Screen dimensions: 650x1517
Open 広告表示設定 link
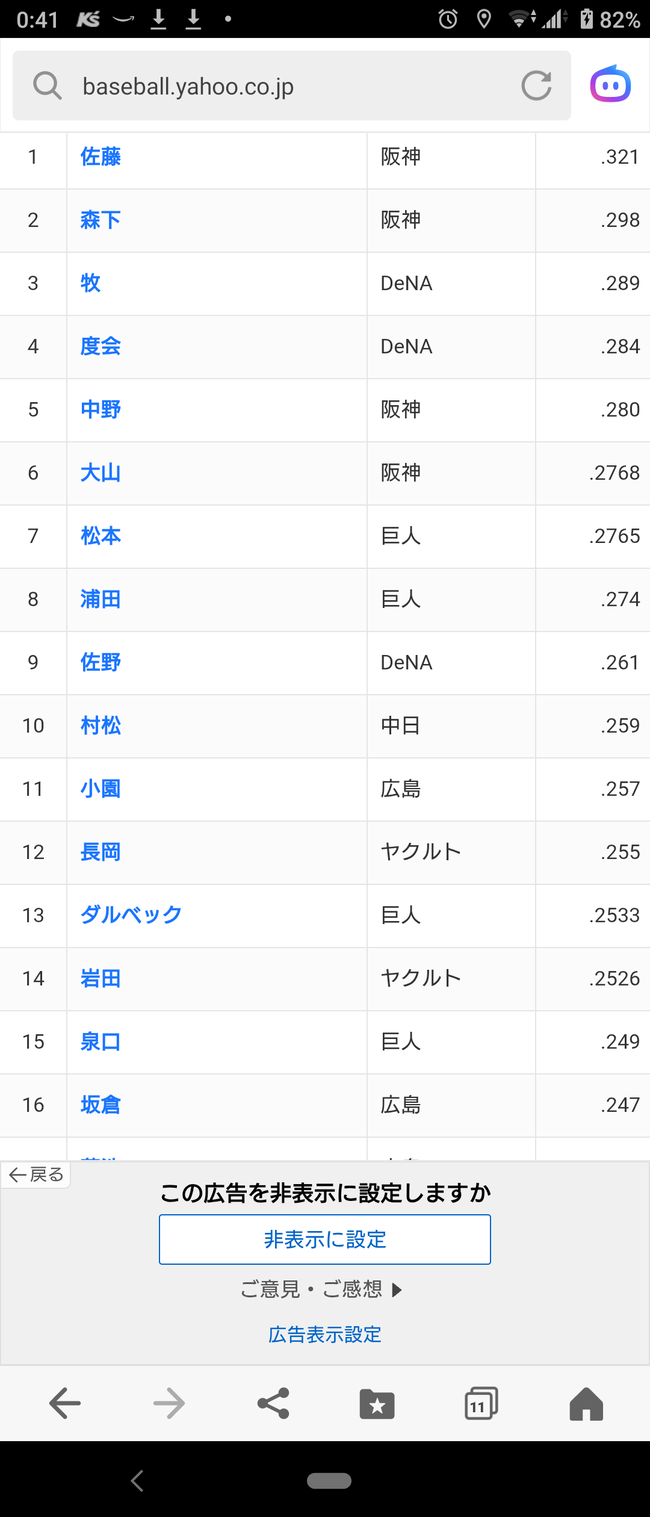(x=325, y=1334)
